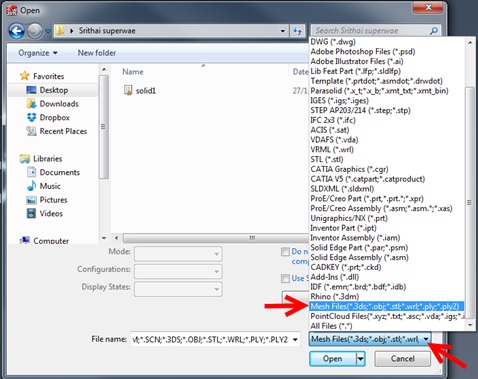Click the File name input field
Screen dimensions: 478x379
[211, 339]
